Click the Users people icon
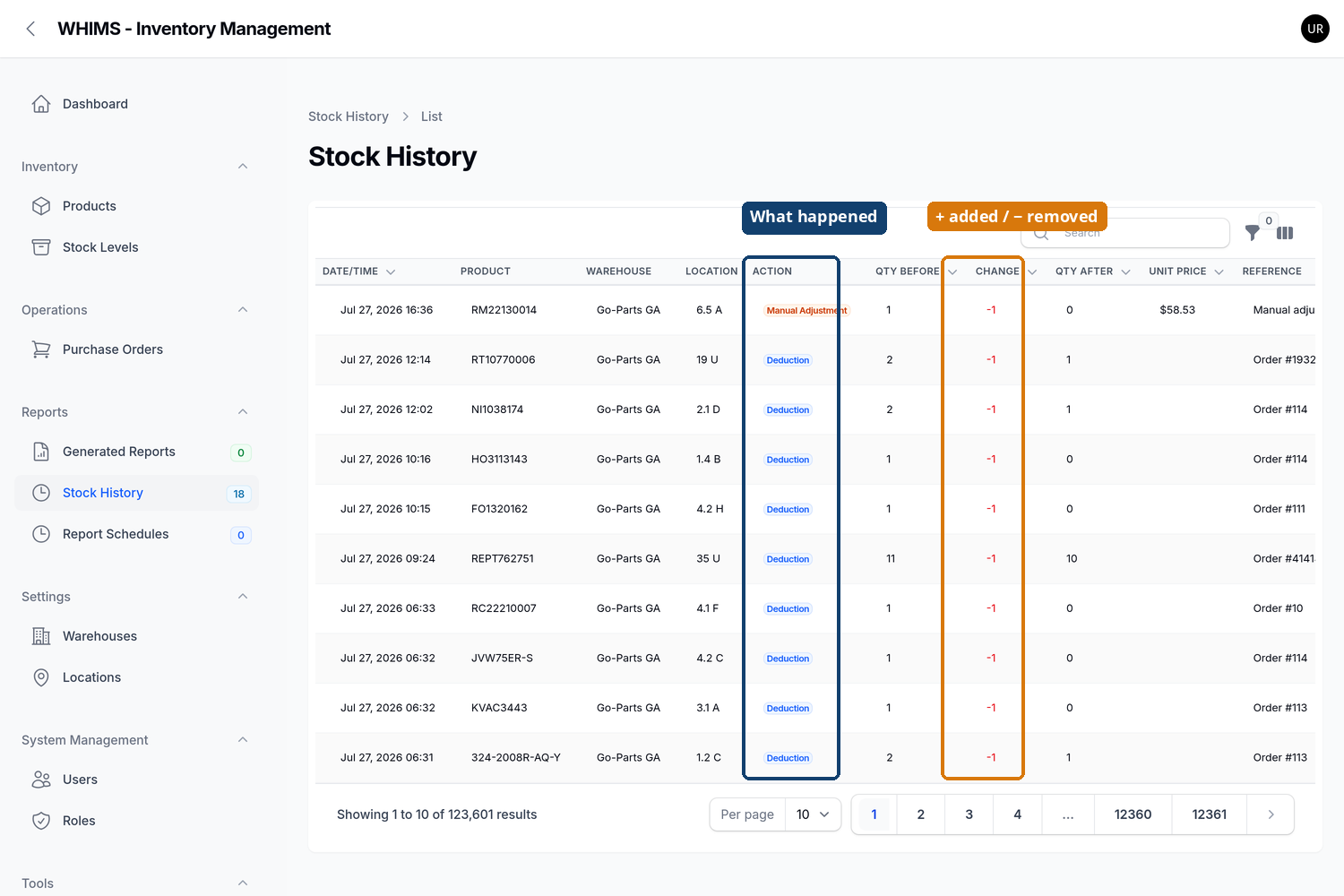Image resolution: width=1344 pixels, height=896 pixels. [x=41, y=780]
